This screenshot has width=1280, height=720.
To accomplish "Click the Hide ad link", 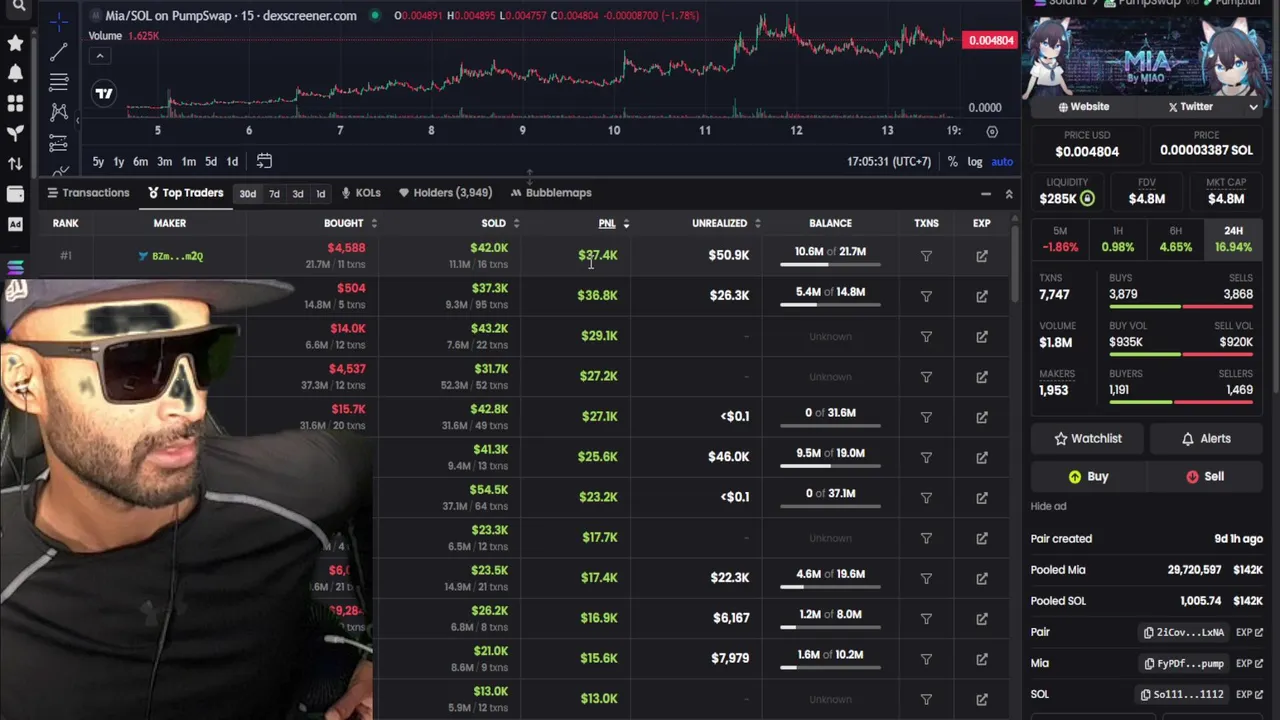I will (x=1048, y=506).
